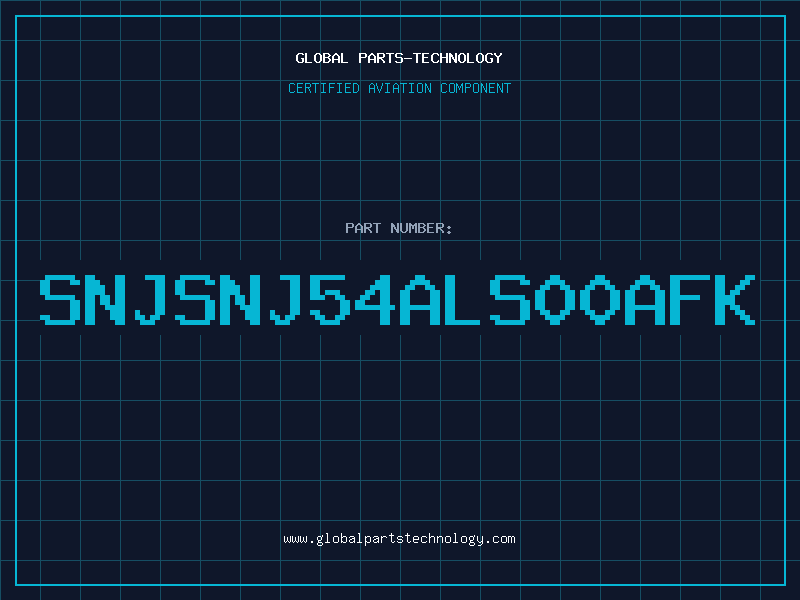Open the www.globalpartstechnology.com link

[x=399, y=539]
